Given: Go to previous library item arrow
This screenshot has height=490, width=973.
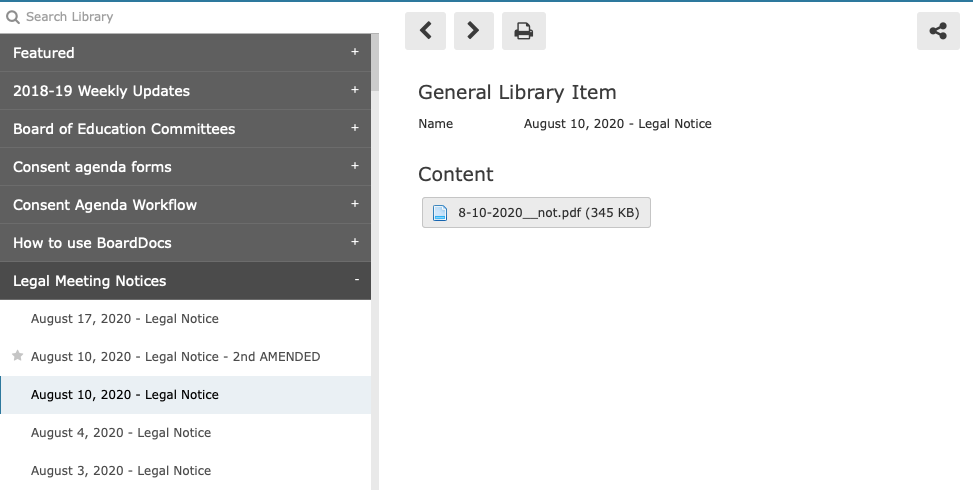Looking at the screenshot, I should tap(425, 30).
